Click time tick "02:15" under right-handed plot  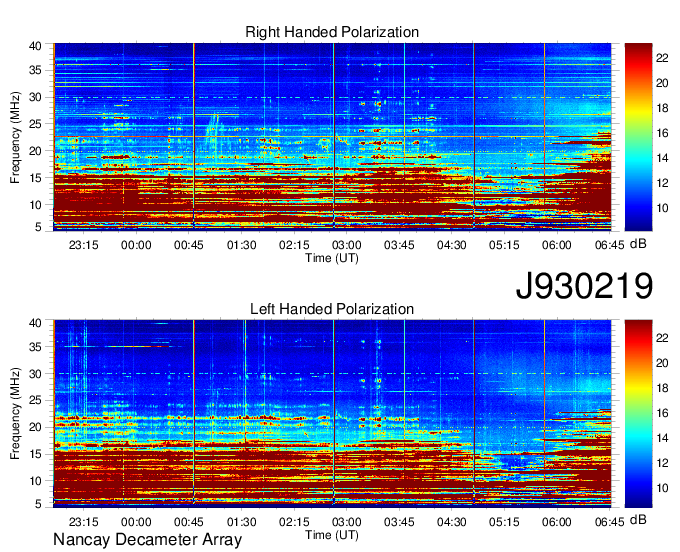click(294, 245)
